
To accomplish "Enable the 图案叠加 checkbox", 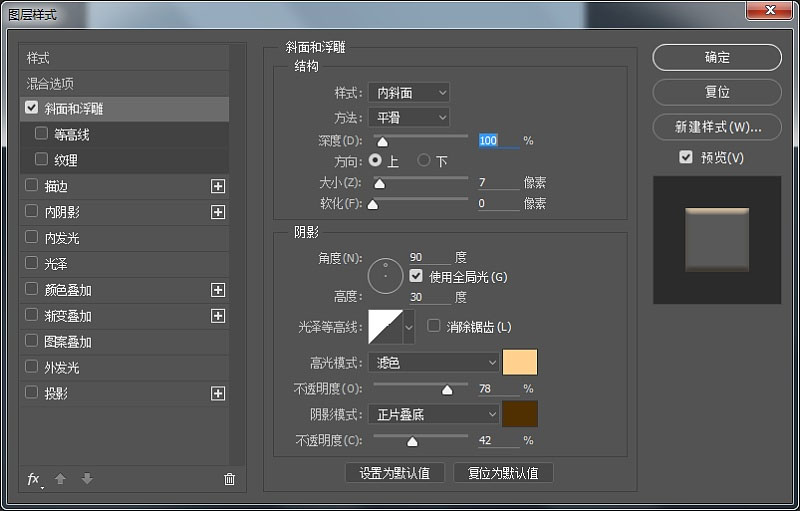I will [x=32, y=341].
